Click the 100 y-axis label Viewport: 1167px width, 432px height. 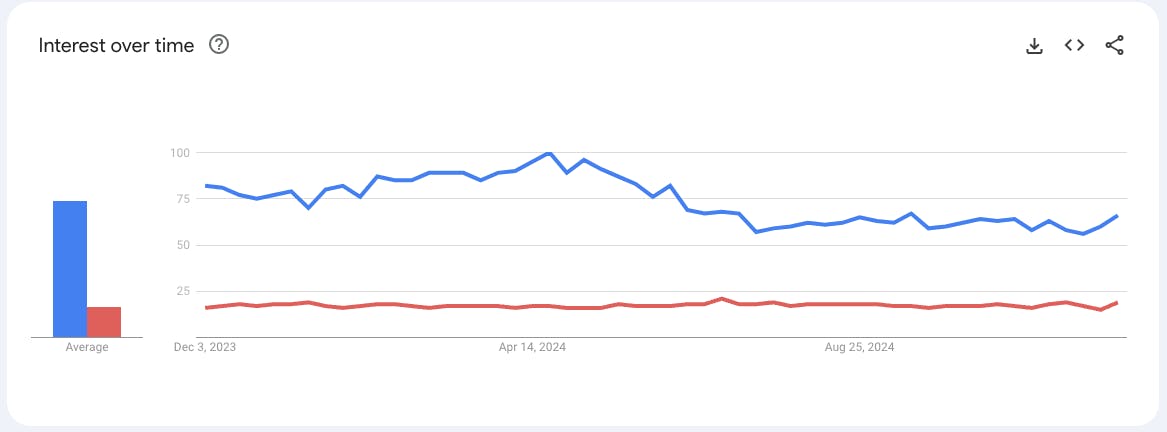(181, 153)
